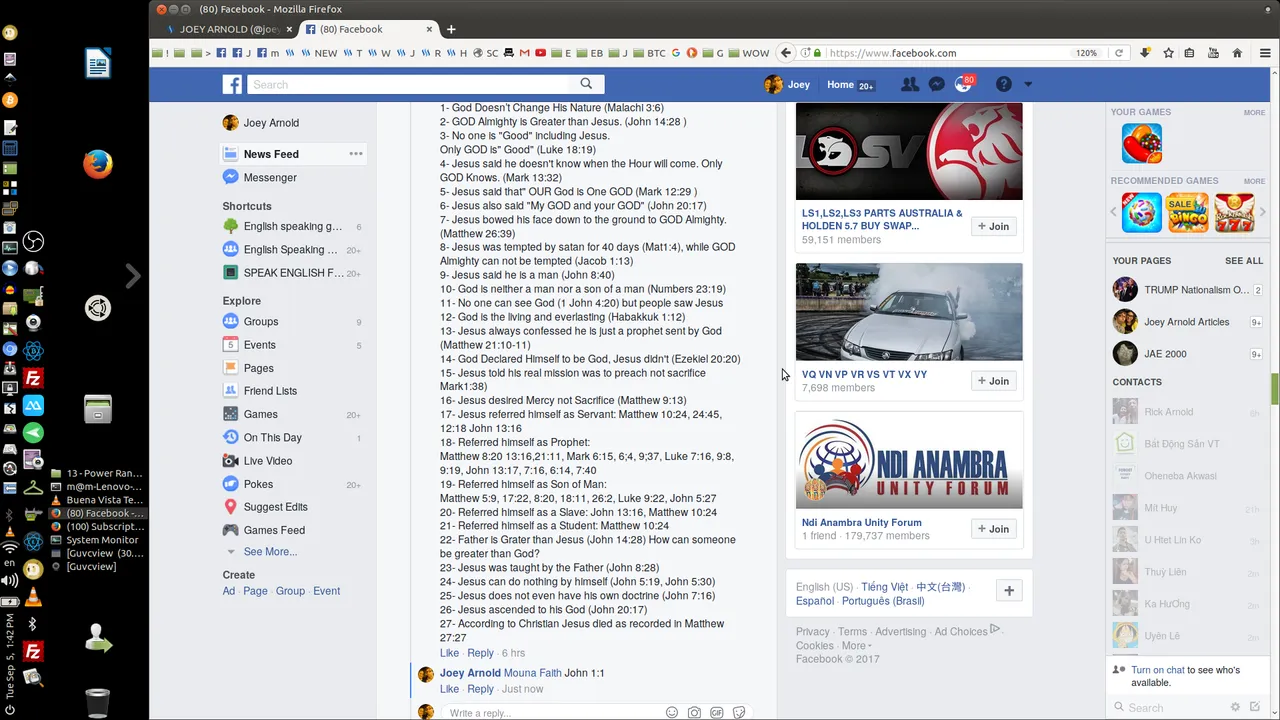Open News Feed options ellipsis
The width and height of the screenshot is (1280, 720).
click(x=355, y=154)
